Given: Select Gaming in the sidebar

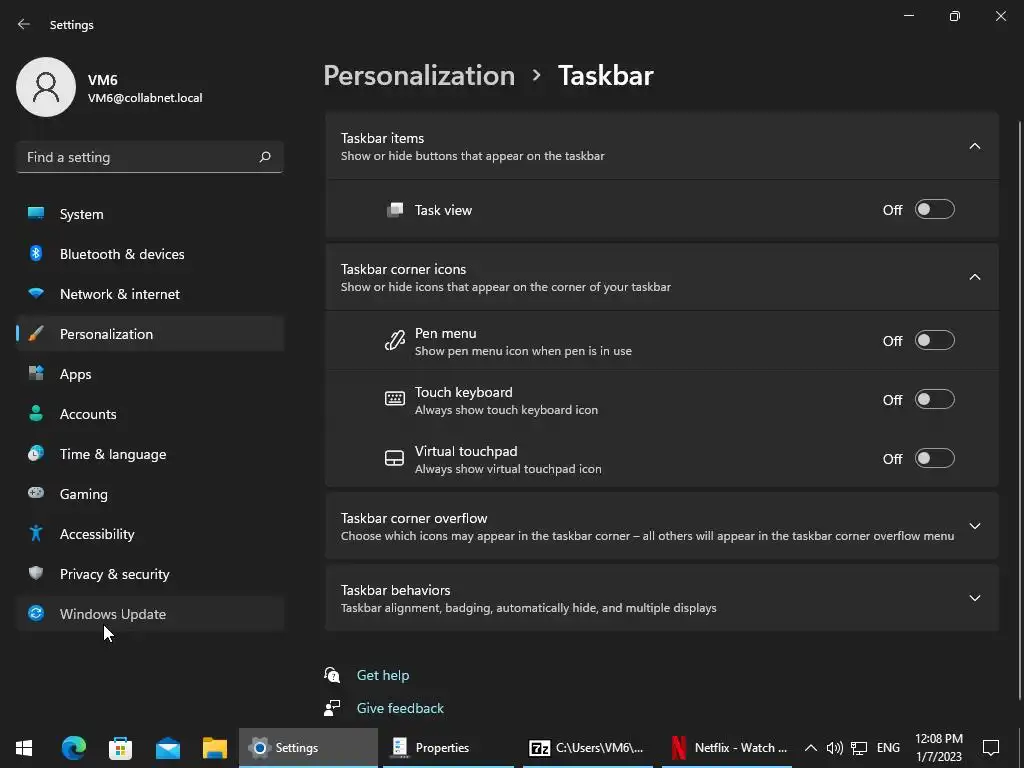Looking at the screenshot, I should pos(150,494).
